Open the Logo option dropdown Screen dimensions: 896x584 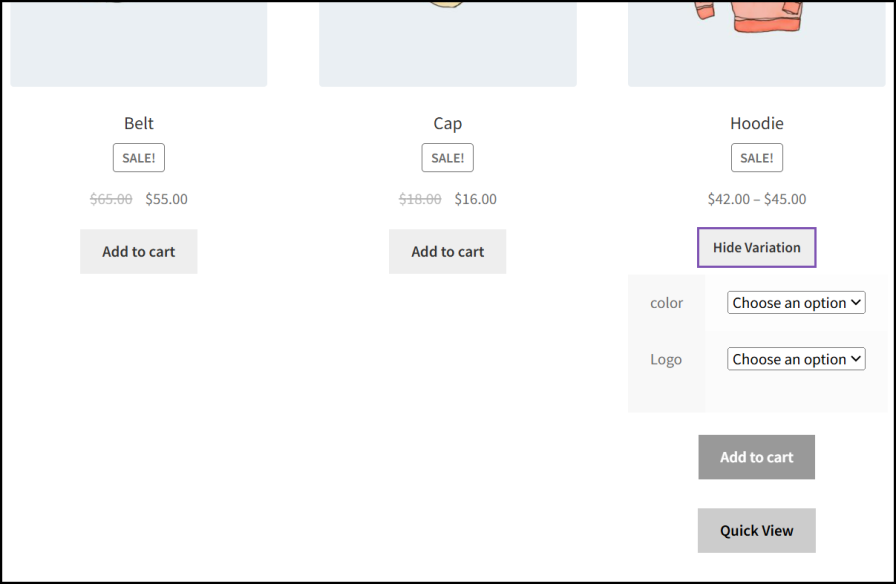tap(797, 359)
